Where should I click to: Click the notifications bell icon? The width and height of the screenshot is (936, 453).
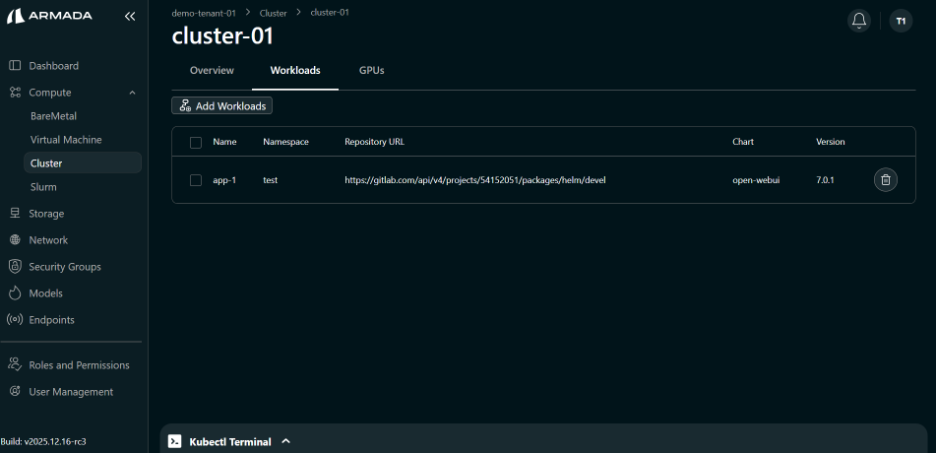[859, 21]
